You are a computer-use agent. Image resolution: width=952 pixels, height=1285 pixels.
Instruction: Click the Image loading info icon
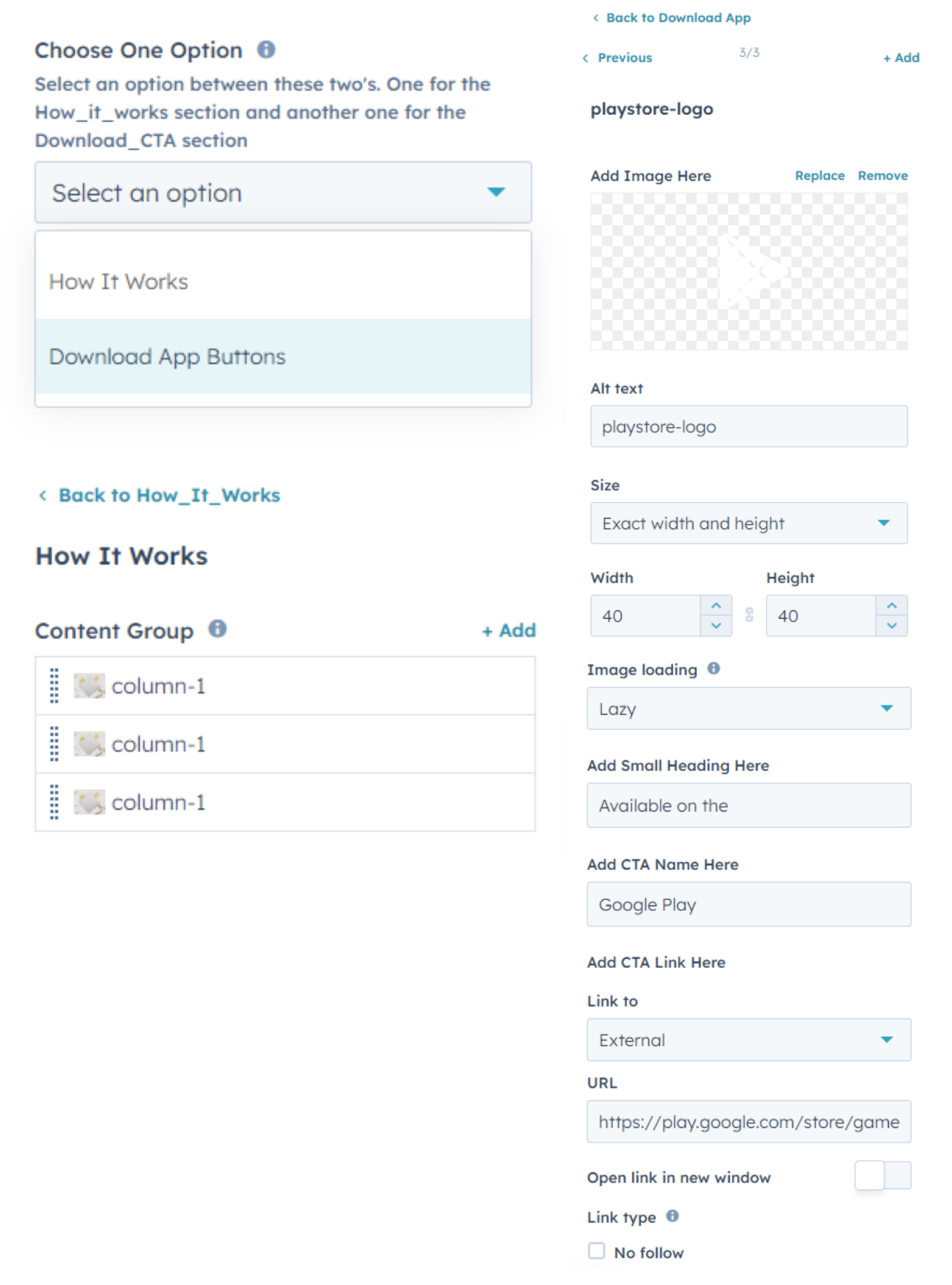(713, 668)
